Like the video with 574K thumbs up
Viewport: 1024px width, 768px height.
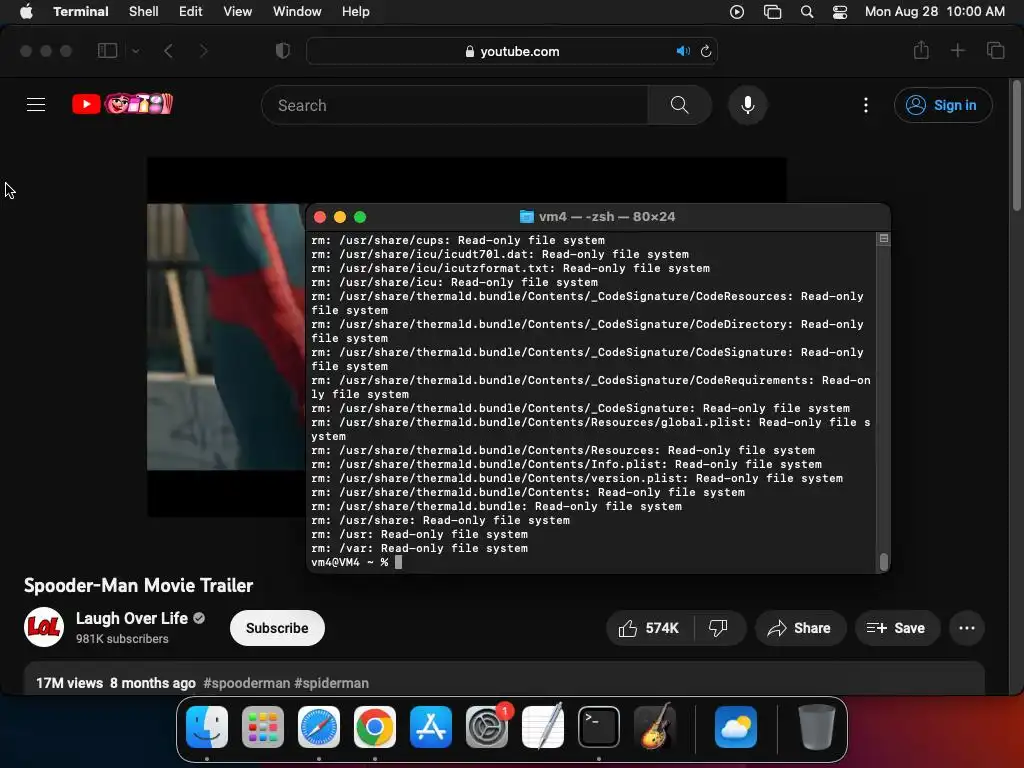[x=649, y=628]
